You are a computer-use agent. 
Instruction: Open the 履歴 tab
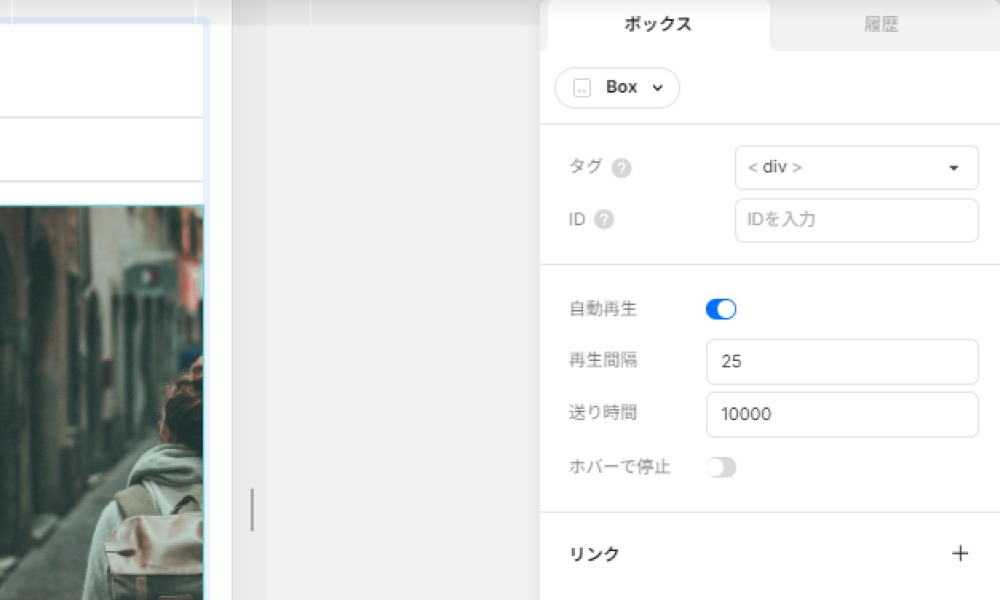pyautogui.click(x=881, y=25)
